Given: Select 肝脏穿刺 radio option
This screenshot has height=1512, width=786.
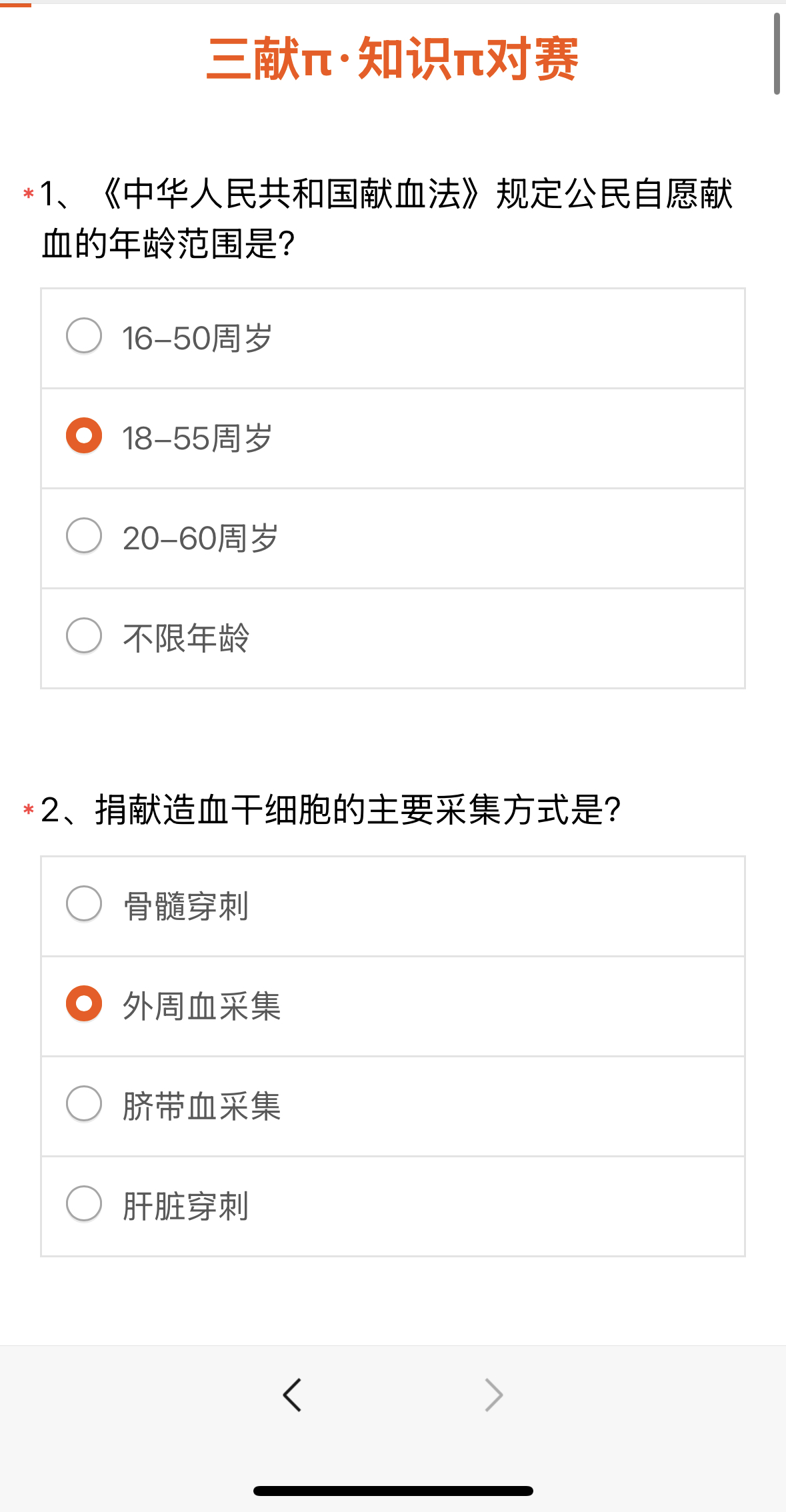Looking at the screenshot, I should point(84,1203).
